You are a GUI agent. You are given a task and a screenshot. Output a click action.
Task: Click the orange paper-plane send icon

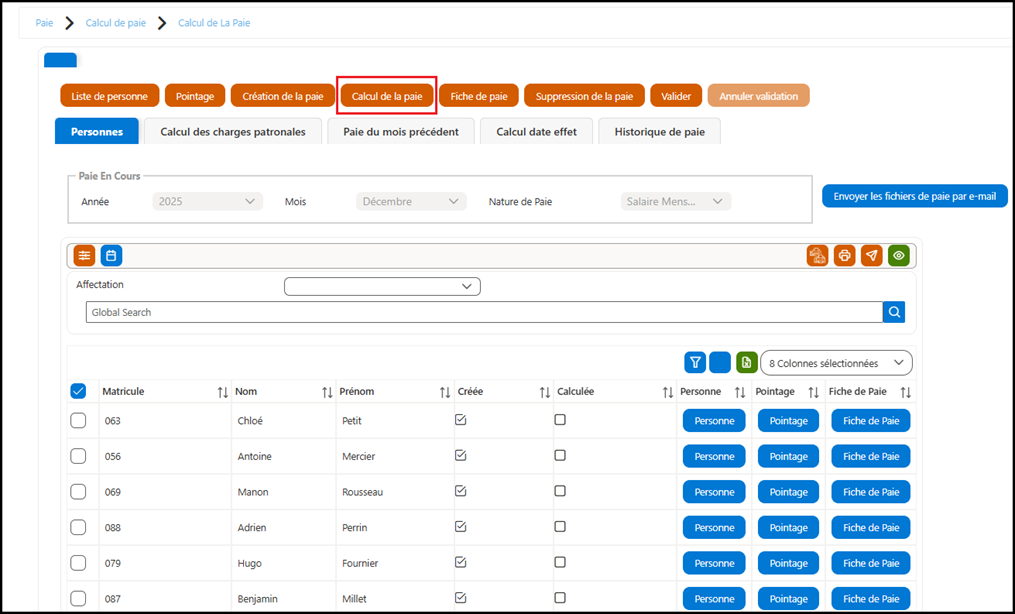pos(872,256)
